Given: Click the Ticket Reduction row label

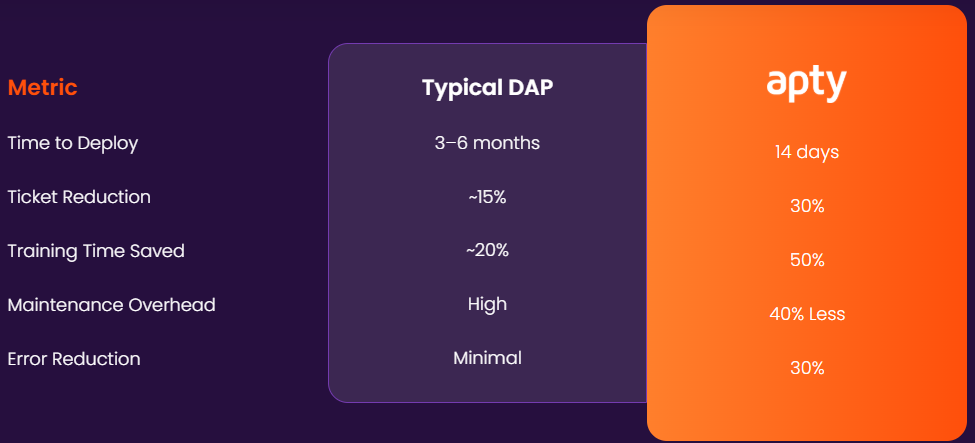Looking at the screenshot, I should tap(79, 197).
